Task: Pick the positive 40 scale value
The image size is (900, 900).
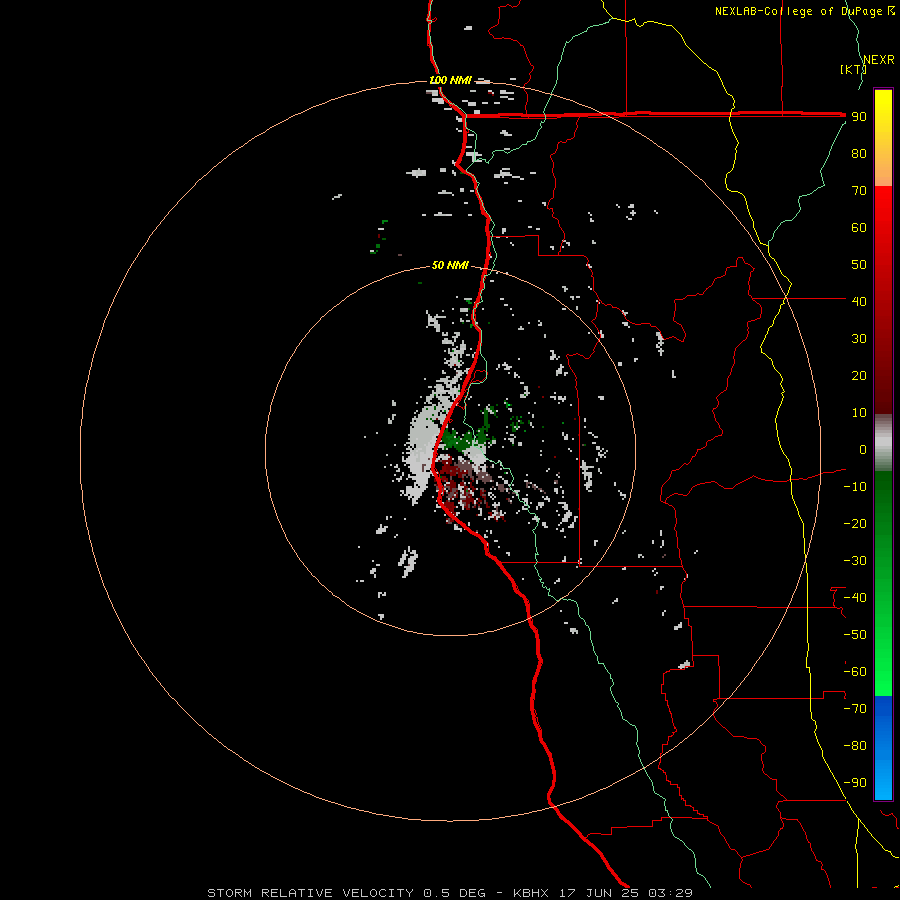Action: [x=859, y=301]
